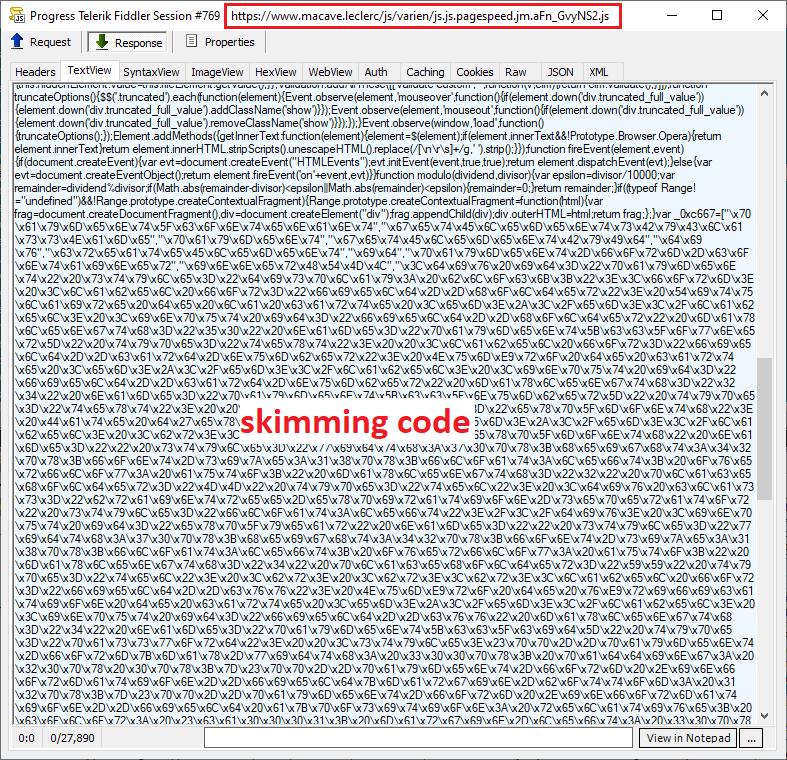Switch to the WebView tab

(330, 72)
